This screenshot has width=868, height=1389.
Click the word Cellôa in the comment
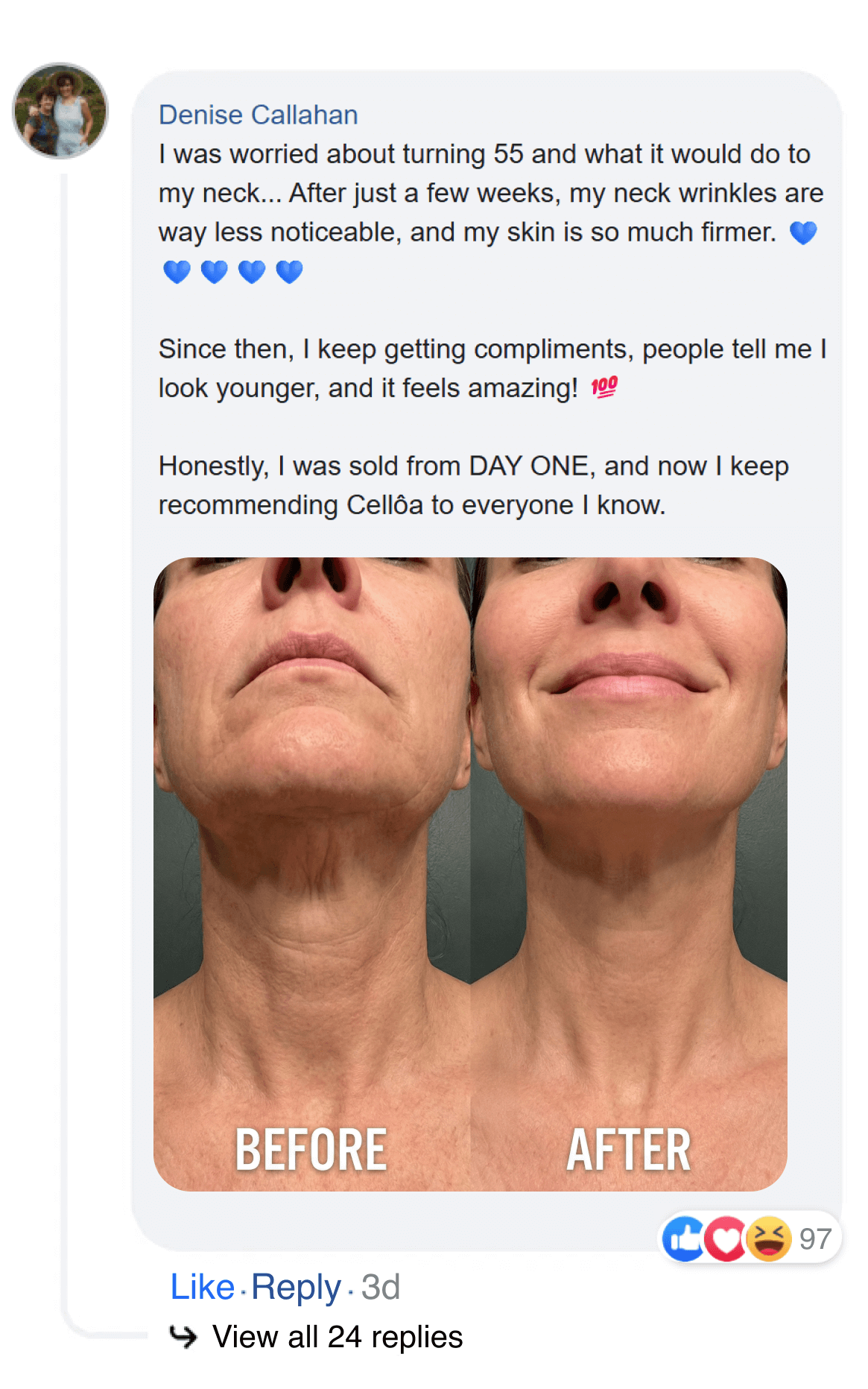click(x=384, y=505)
